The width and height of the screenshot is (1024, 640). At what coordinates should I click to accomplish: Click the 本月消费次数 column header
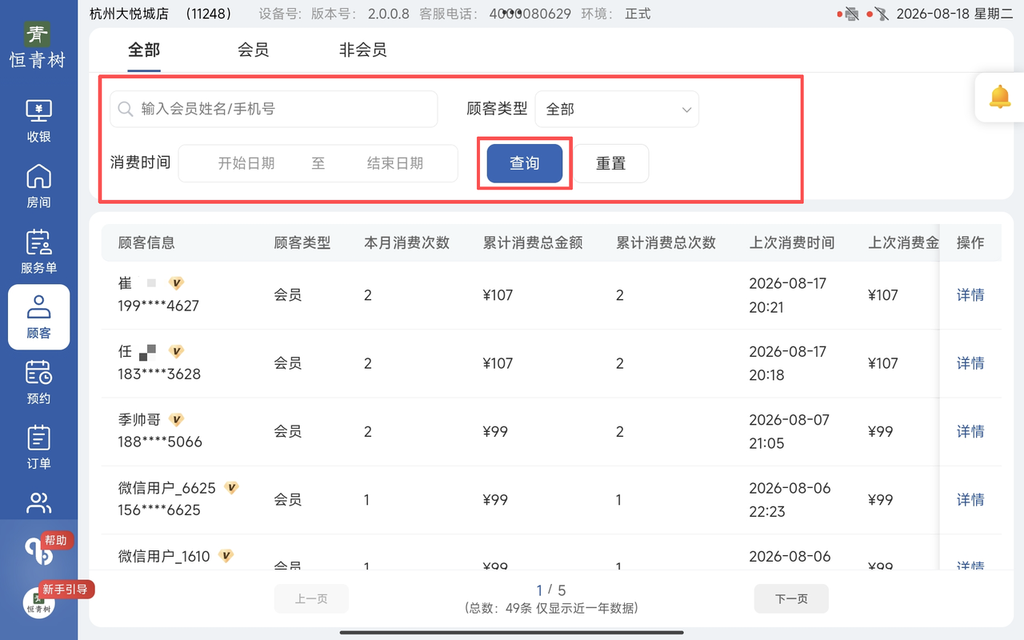click(407, 243)
